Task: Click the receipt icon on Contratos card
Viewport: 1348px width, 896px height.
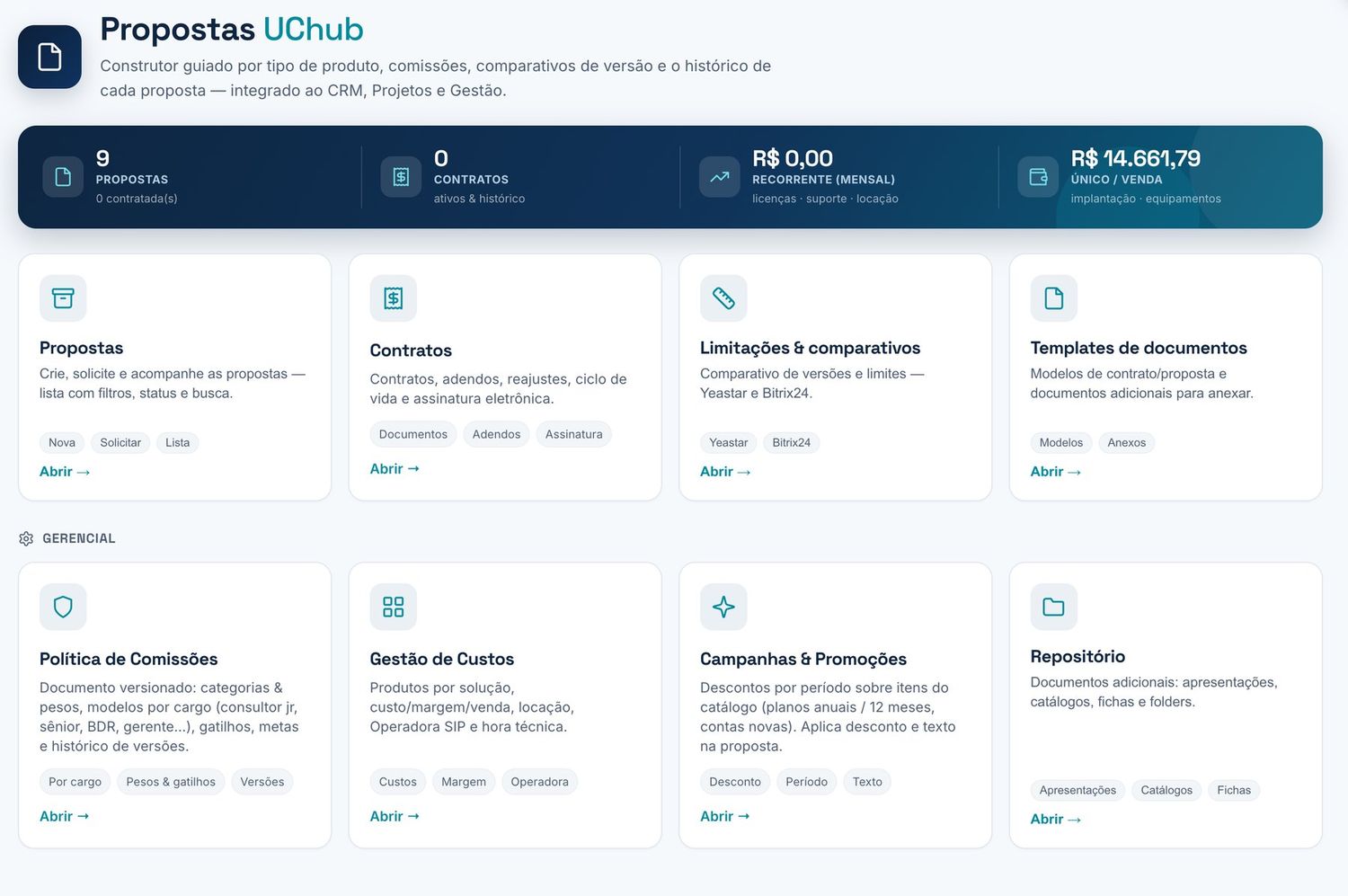Action: click(394, 298)
